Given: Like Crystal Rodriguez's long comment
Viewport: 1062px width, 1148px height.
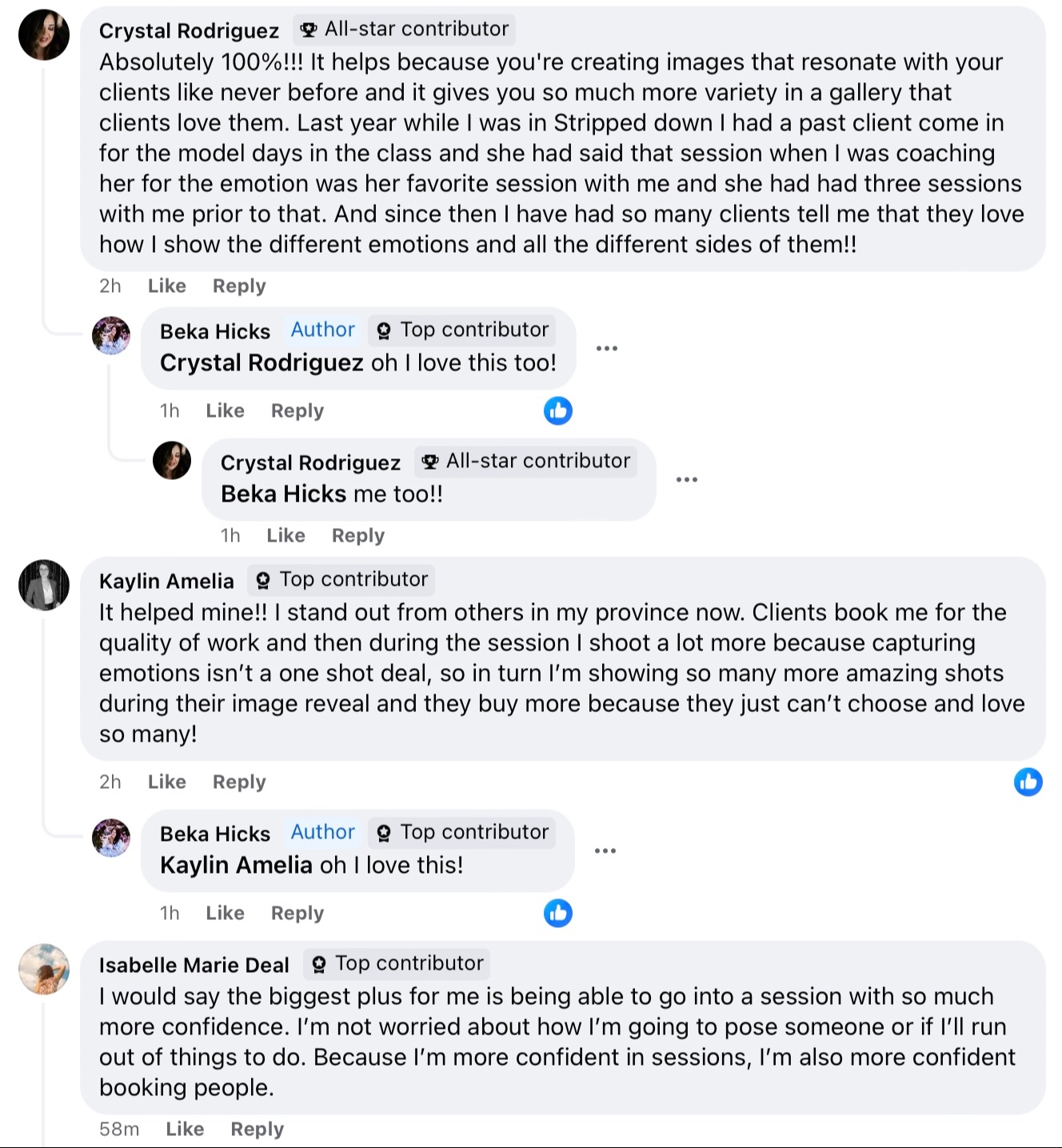Looking at the screenshot, I should point(166,286).
